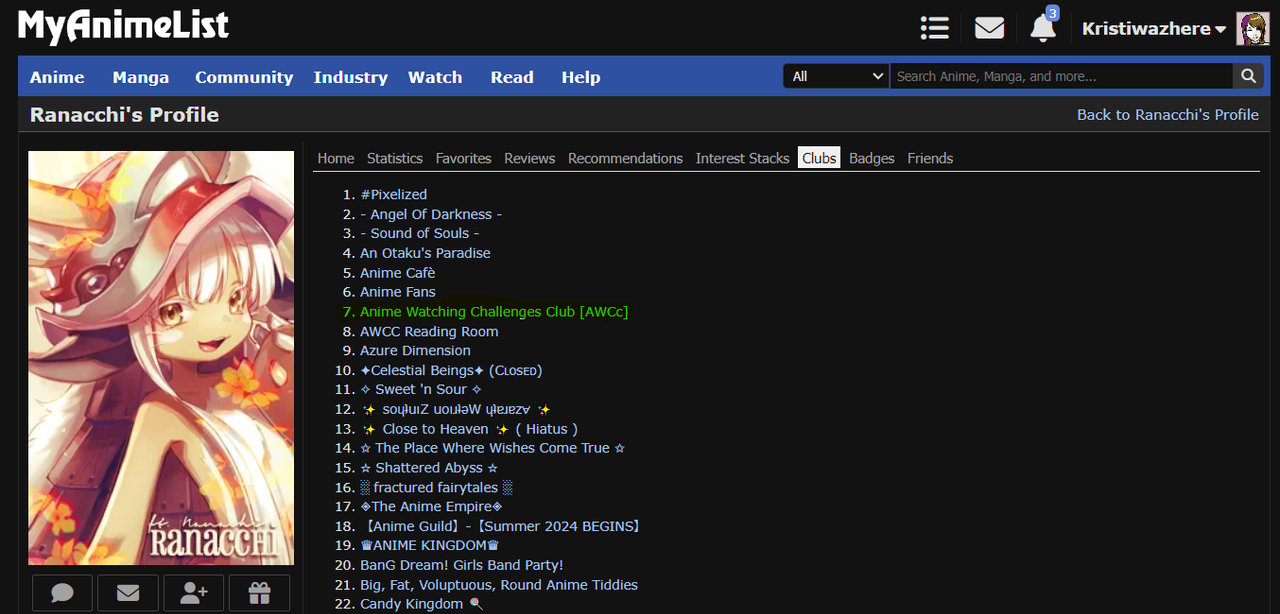This screenshot has width=1280, height=614.
Task: Click the user avatar in top right
Action: click(x=1253, y=29)
